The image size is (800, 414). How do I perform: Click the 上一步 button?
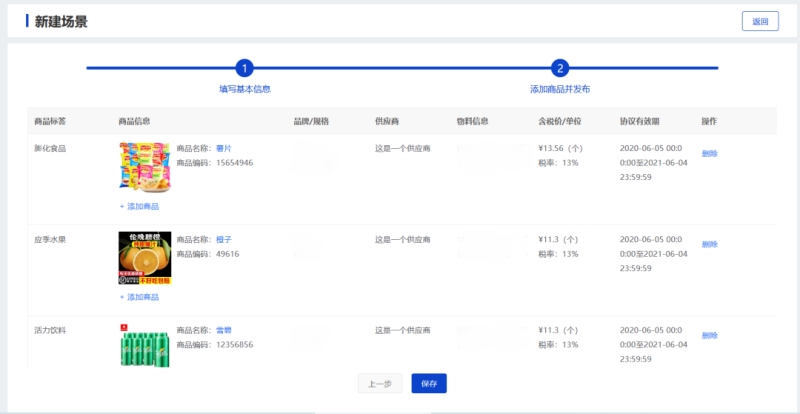(x=380, y=383)
